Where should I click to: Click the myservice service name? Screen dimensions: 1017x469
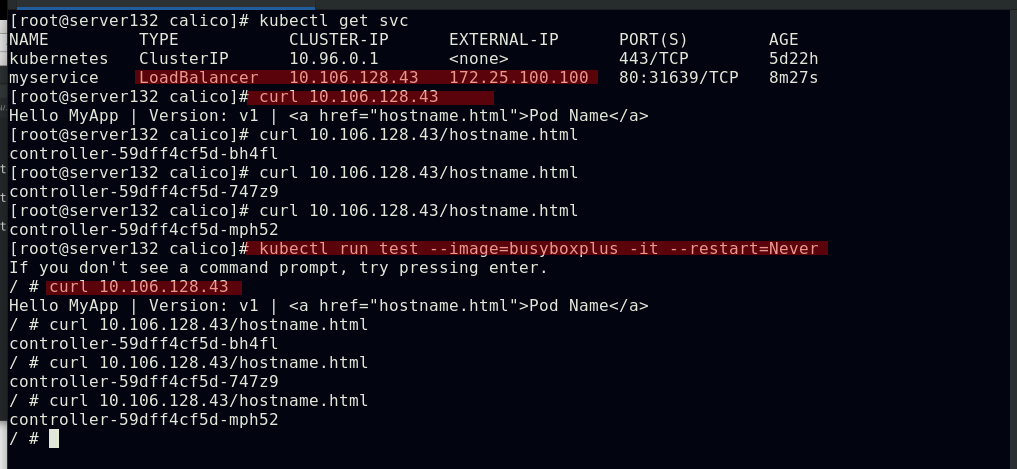(x=53, y=78)
